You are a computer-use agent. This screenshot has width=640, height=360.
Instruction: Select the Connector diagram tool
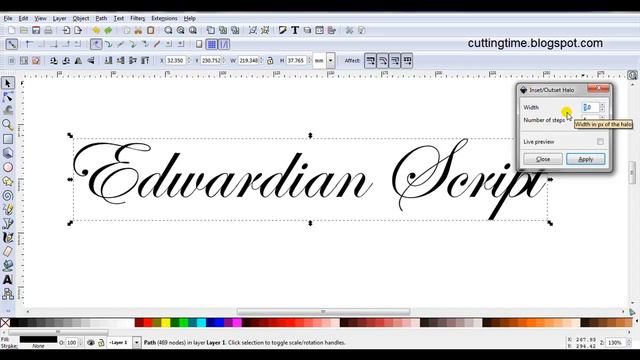8,294
